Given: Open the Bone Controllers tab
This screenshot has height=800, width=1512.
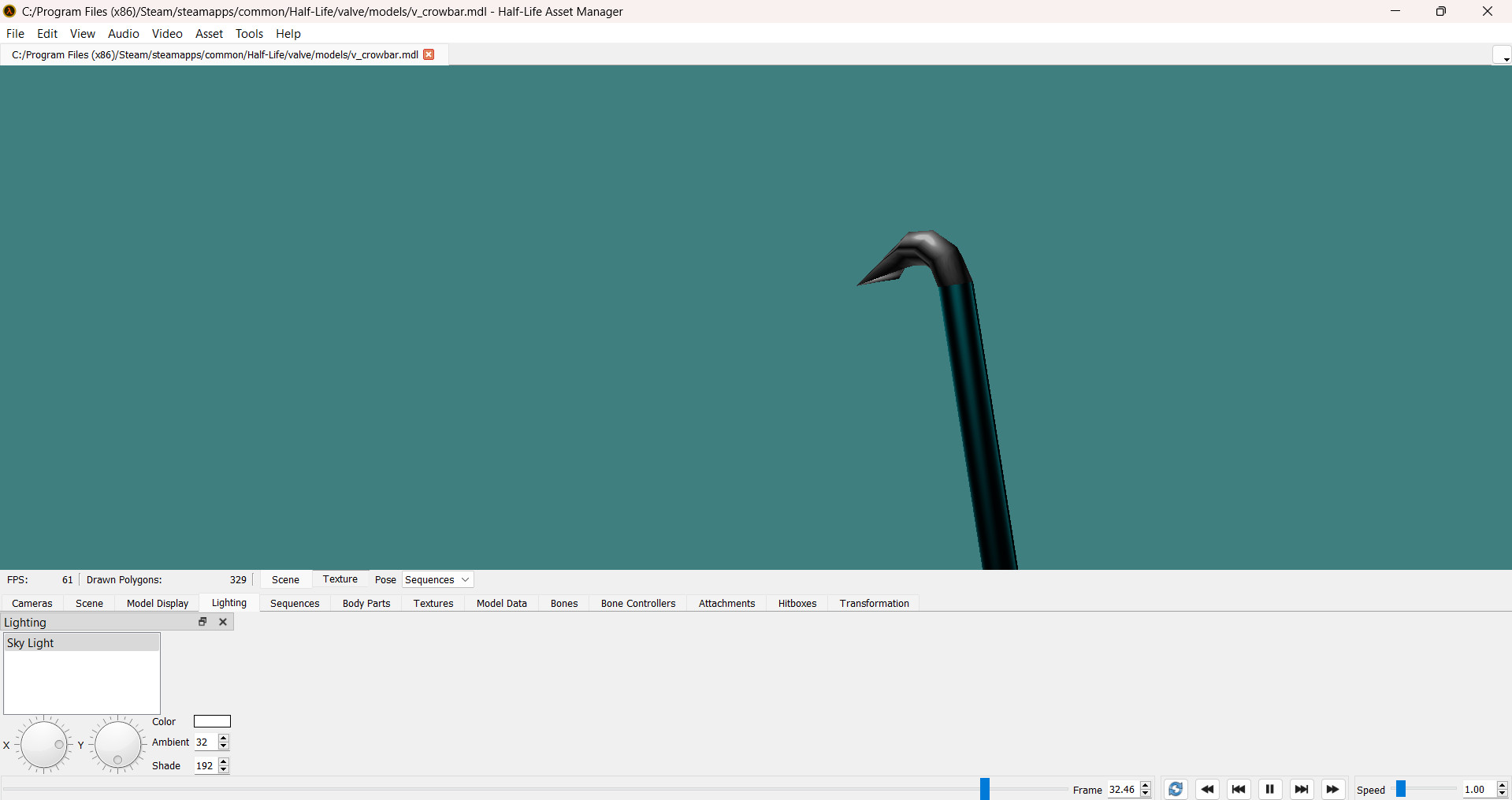Looking at the screenshot, I should (x=637, y=604).
